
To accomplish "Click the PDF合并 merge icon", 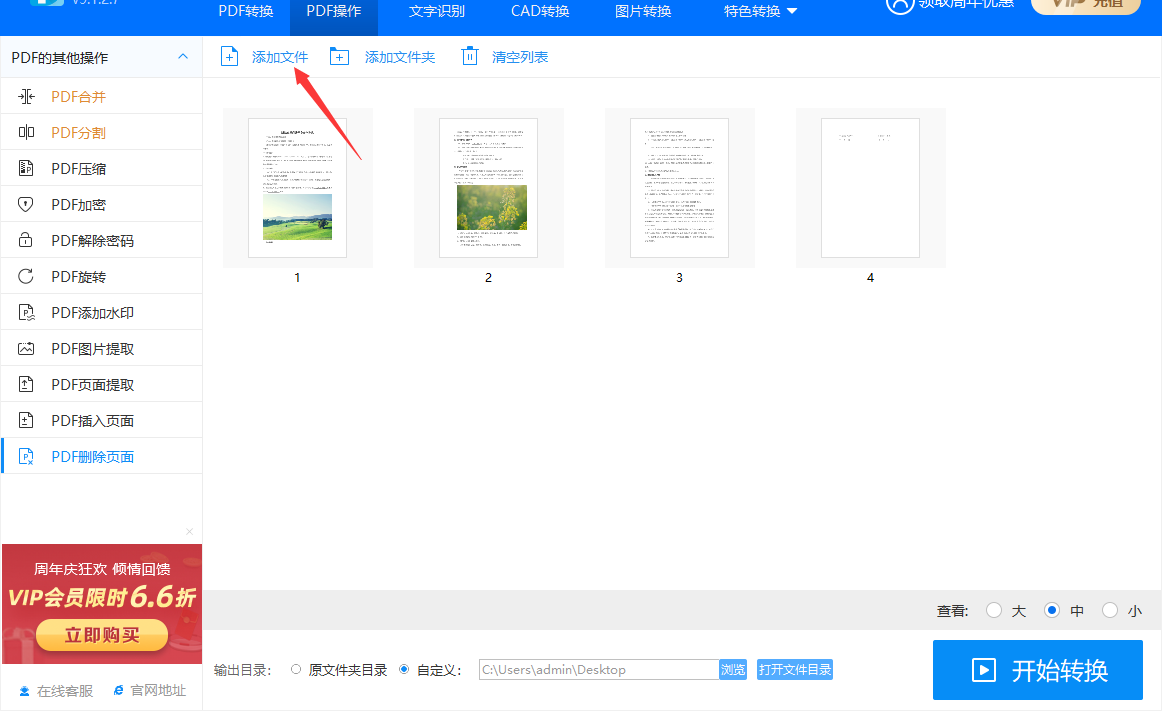I will pyautogui.click(x=26, y=96).
